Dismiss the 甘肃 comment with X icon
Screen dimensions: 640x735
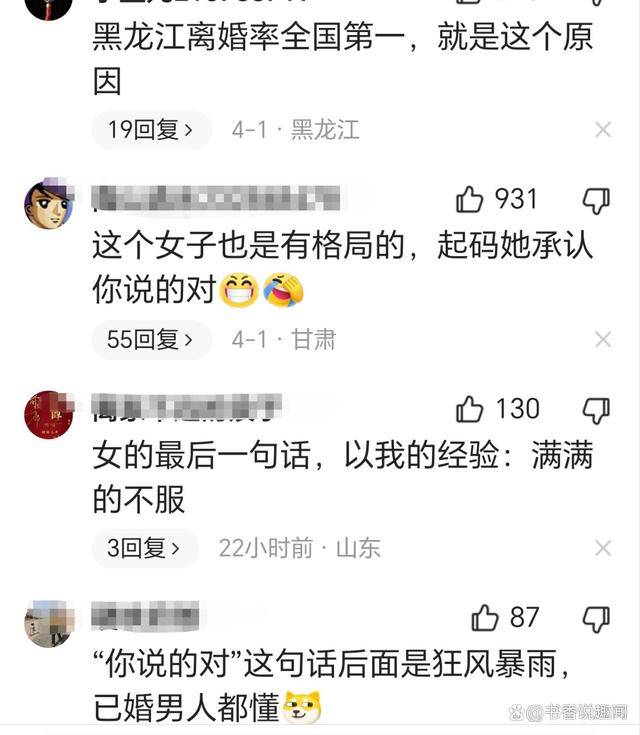point(603,339)
